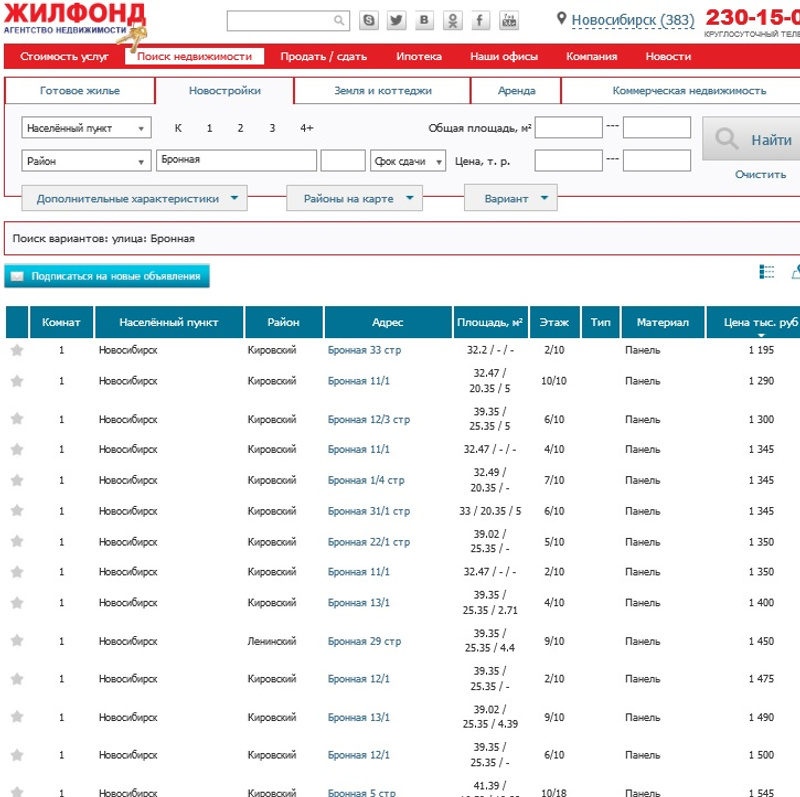800x797 pixels.
Task: Mark Бронная 29 стр as favorite
Action: [x=17, y=641]
